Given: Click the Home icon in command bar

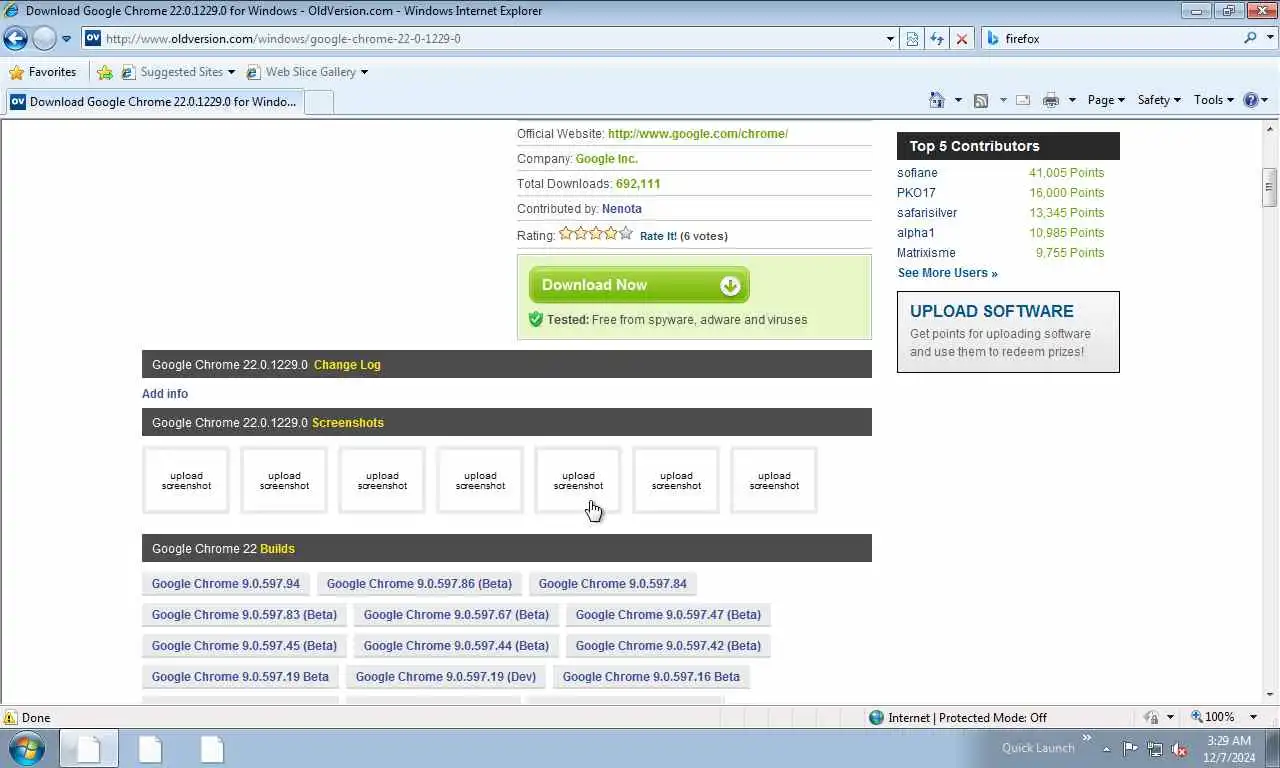Looking at the screenshot, I should click(937, 100).
